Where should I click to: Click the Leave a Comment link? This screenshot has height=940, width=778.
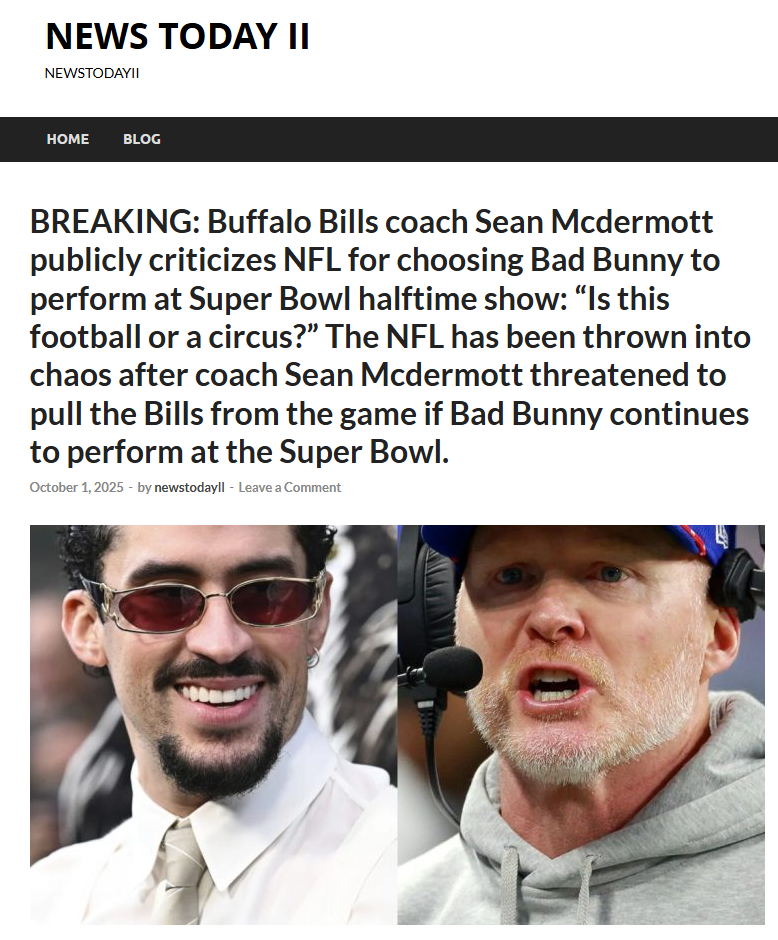click(x=290, y=487)
